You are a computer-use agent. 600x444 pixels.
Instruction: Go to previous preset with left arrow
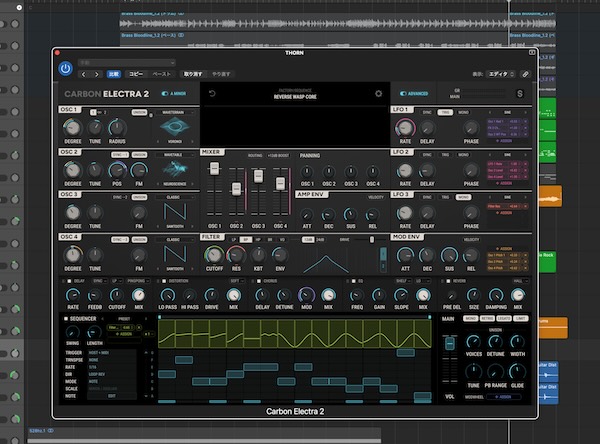pos(84,74)
